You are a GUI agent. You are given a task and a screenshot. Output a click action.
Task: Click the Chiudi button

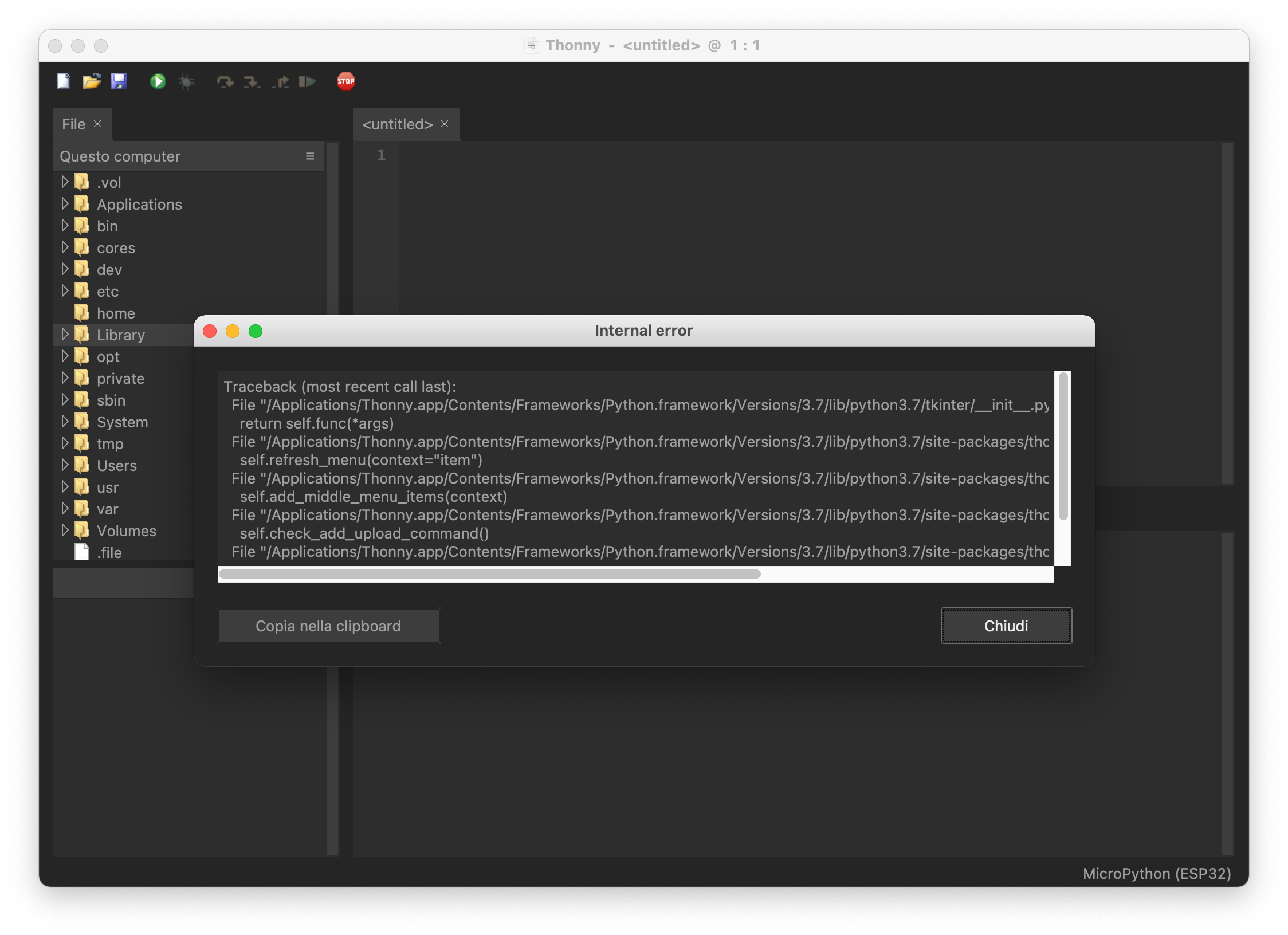1006,626
